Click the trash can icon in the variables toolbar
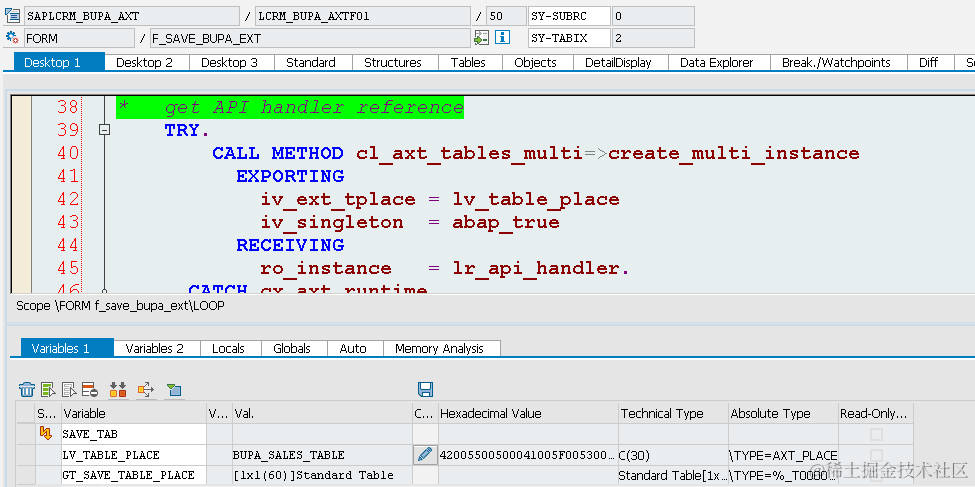This screenshot has height=487, width=975. point(27,390)
